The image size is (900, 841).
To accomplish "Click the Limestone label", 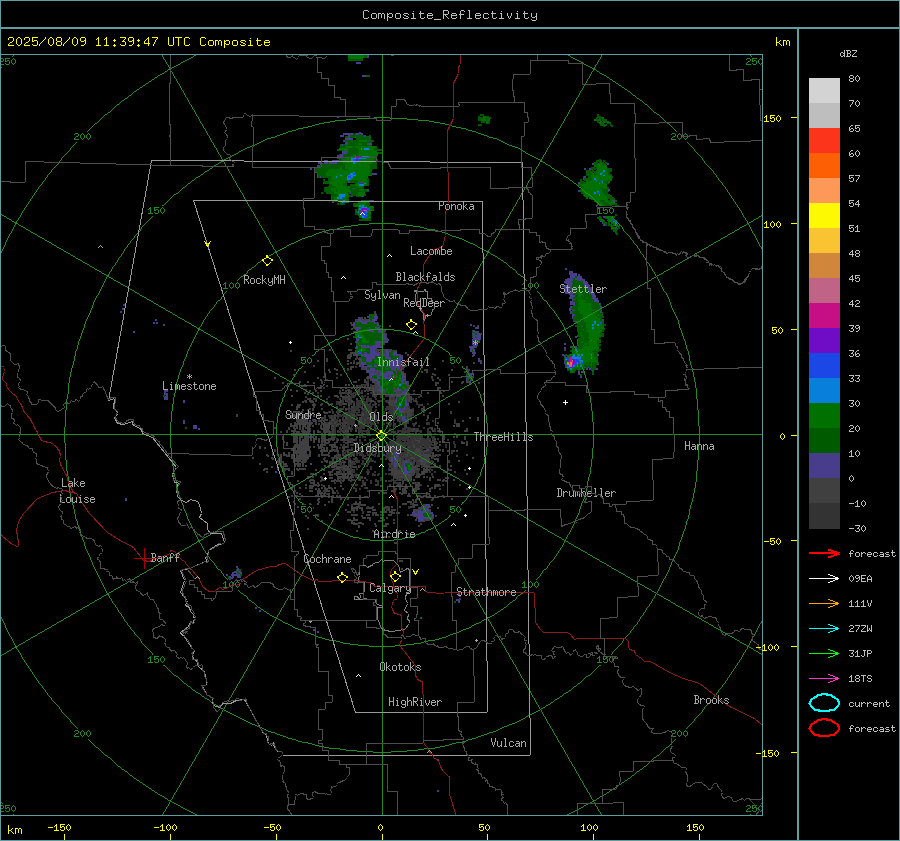I will 189,386.
